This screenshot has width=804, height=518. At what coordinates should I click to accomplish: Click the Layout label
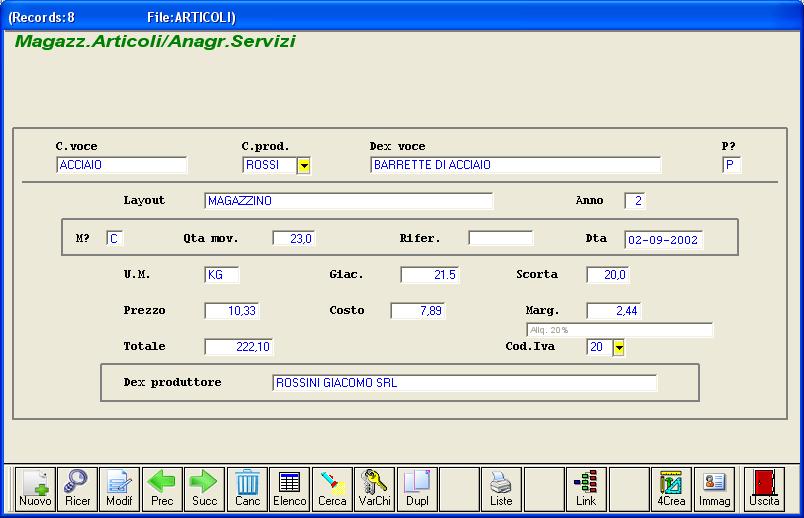pyautogui.click(x=144, y=201)
